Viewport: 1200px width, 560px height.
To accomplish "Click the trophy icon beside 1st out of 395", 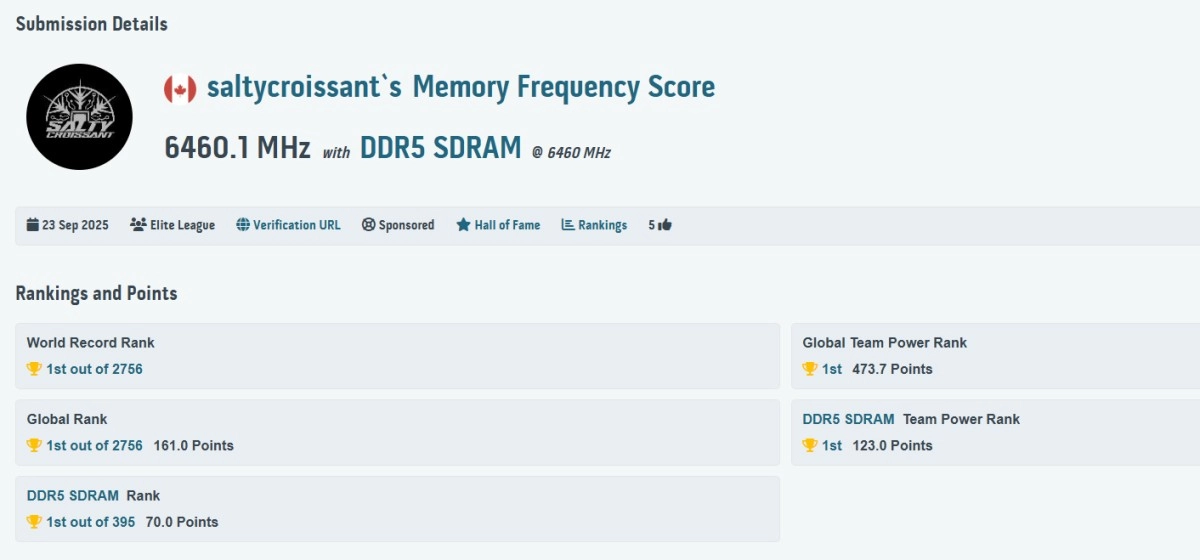I will (x=34, y=522).
